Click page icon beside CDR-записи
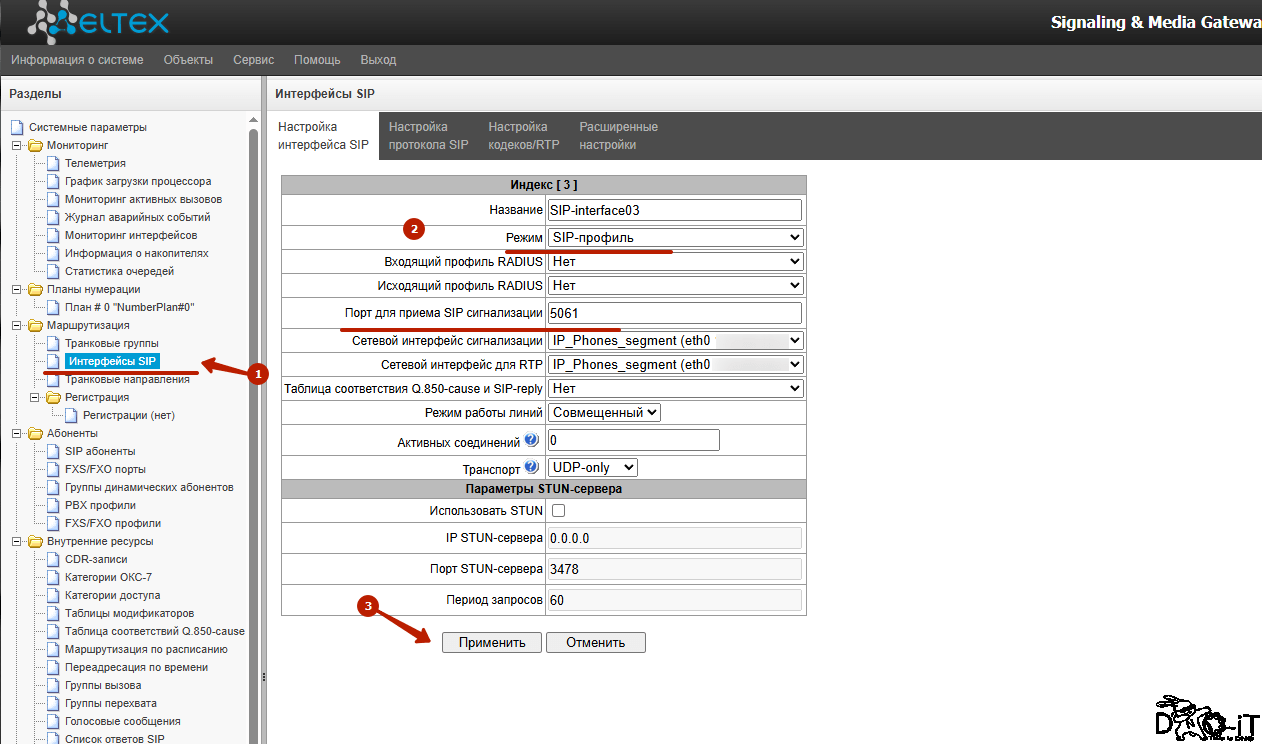 [x=53, y=559]
